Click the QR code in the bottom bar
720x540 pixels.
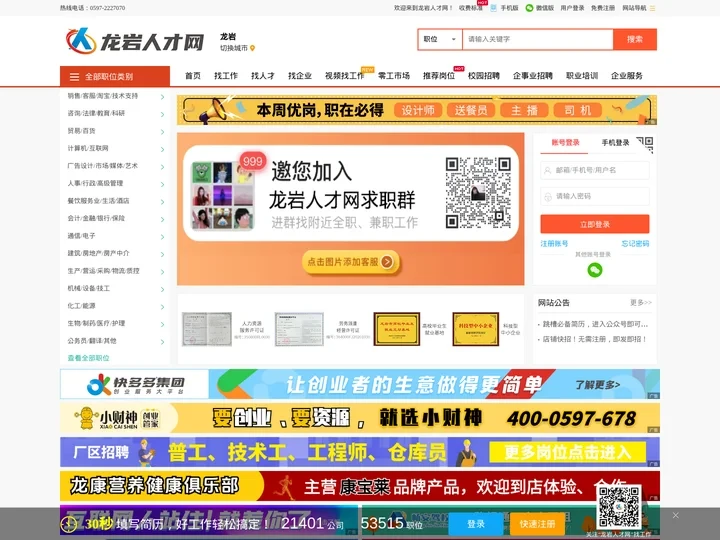619,507
